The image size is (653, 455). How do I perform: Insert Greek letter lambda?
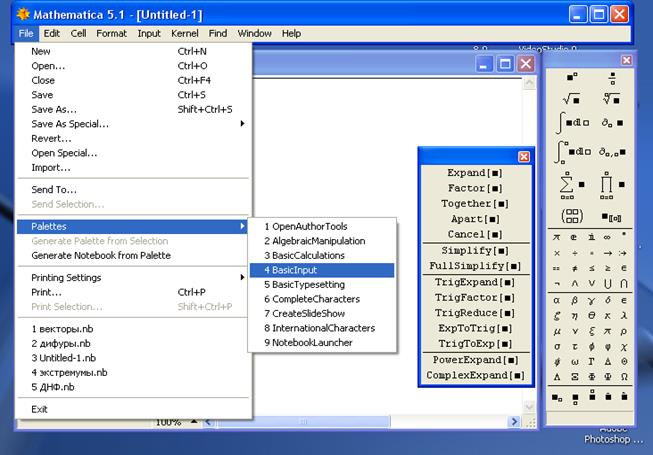[624, 316]
